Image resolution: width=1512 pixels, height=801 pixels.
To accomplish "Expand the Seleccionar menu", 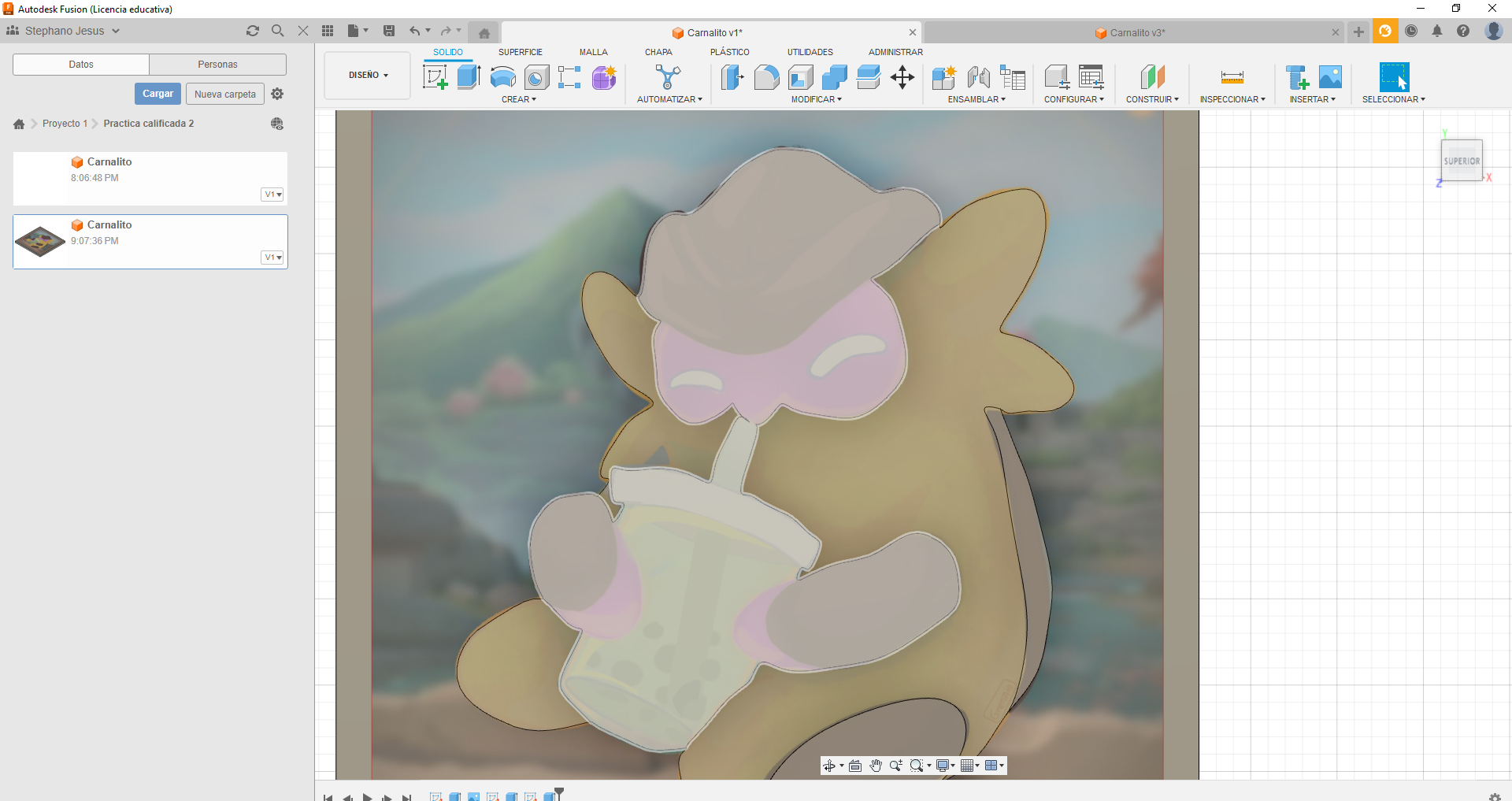I will [x=1394, y=99].
